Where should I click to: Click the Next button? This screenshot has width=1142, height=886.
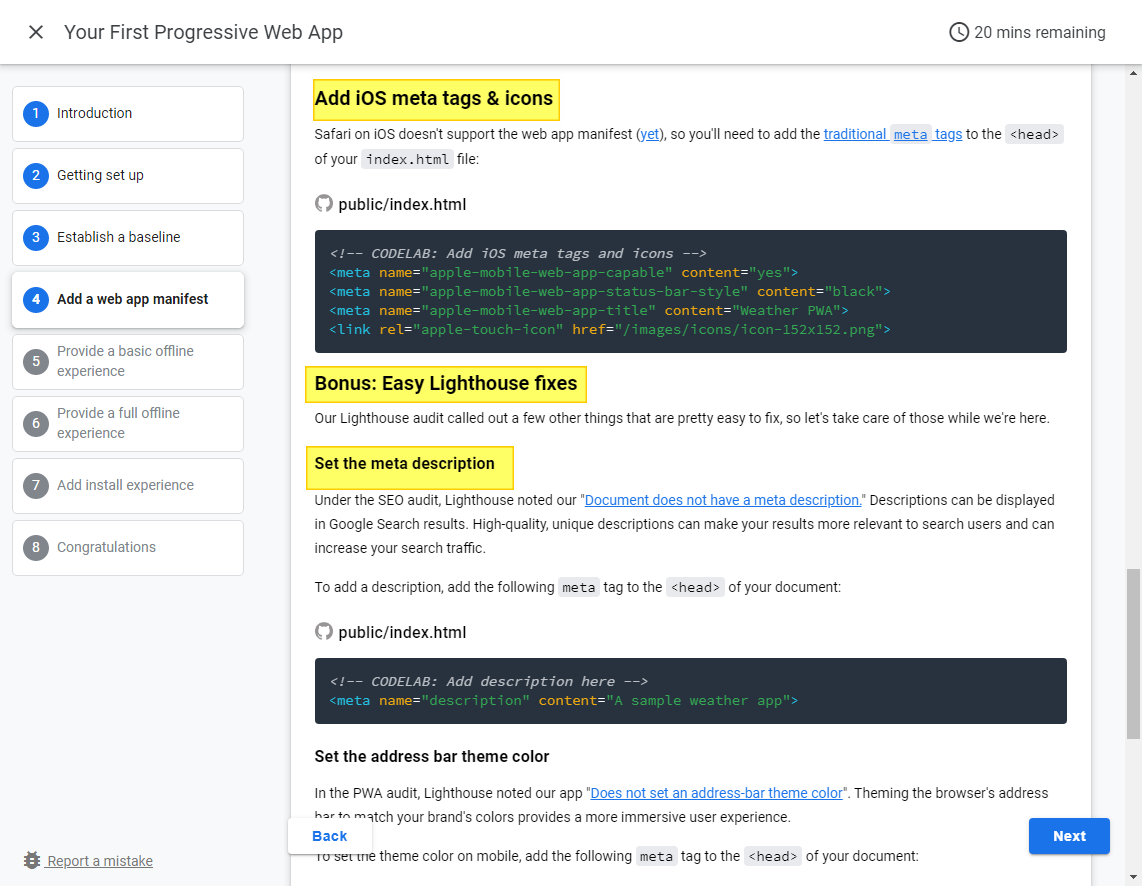pyautogui.click(x=1068, y=836)
